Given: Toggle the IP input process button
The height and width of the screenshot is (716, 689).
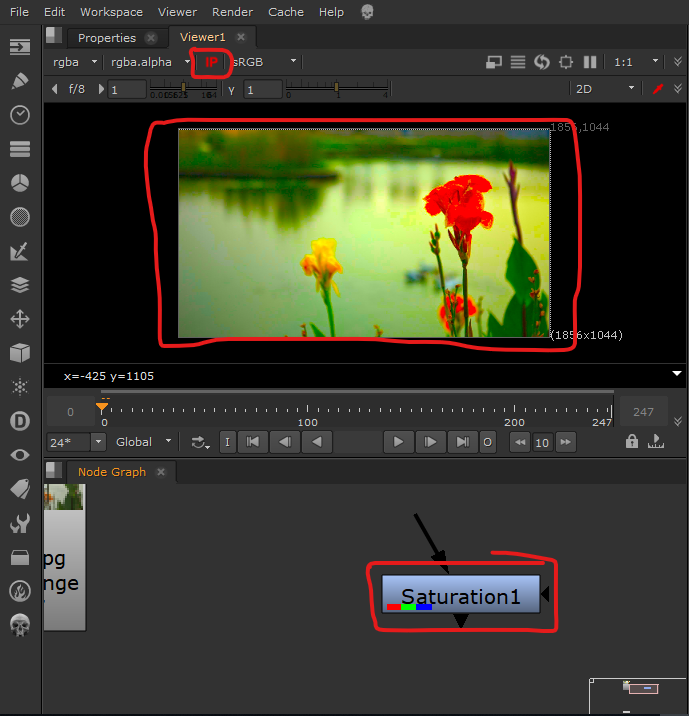Looking at the screenshot, I should pos(211,62).
